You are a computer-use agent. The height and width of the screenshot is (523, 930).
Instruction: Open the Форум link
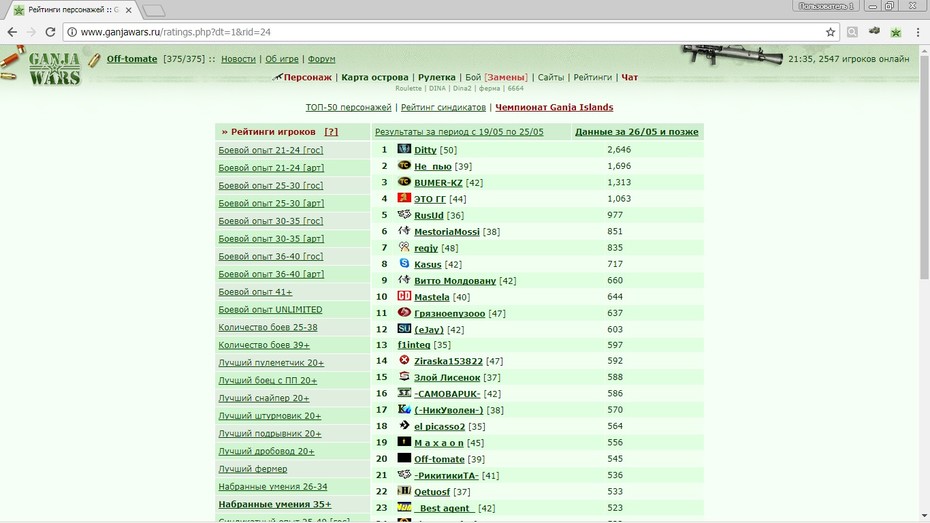pyautogui.click(x=321, y=59)
